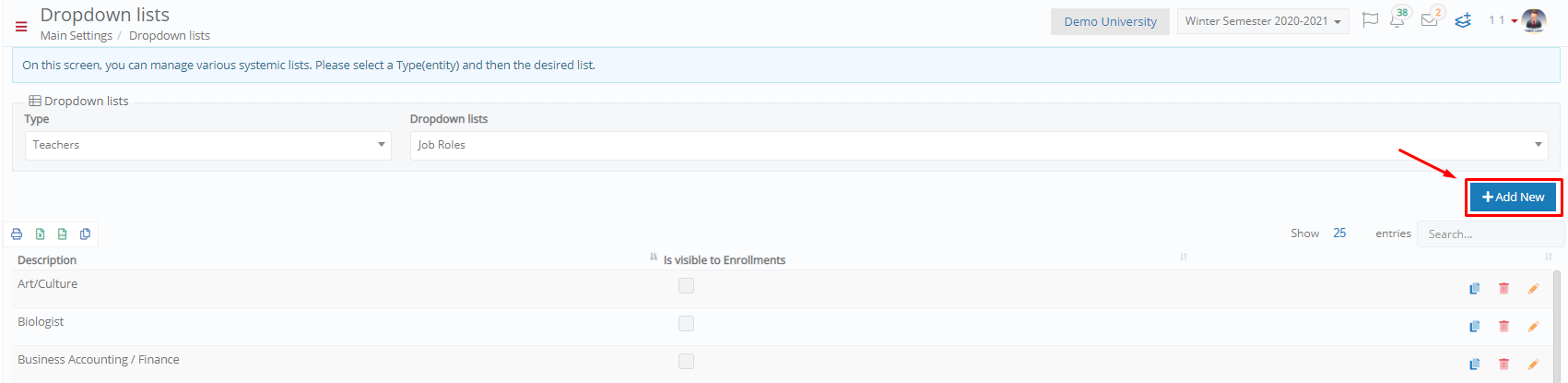Viewport: 1568px width, 383px height.
Task: Export table with first Excel icon
Action: [40, 234]
